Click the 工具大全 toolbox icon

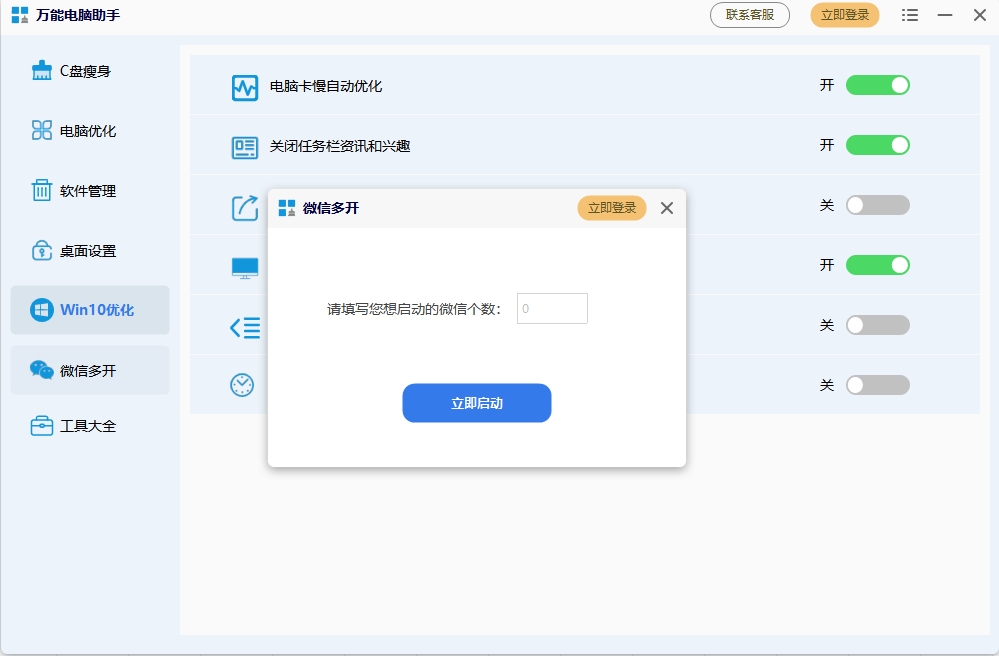(41, 426)
